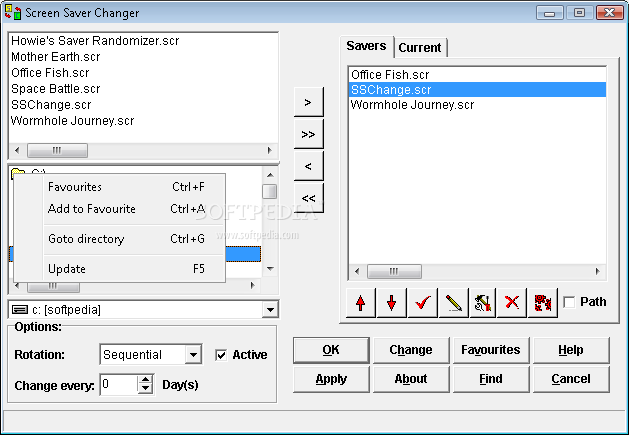Click the OK button
This screenshot has height=435, width=629.
click(331, 350)
